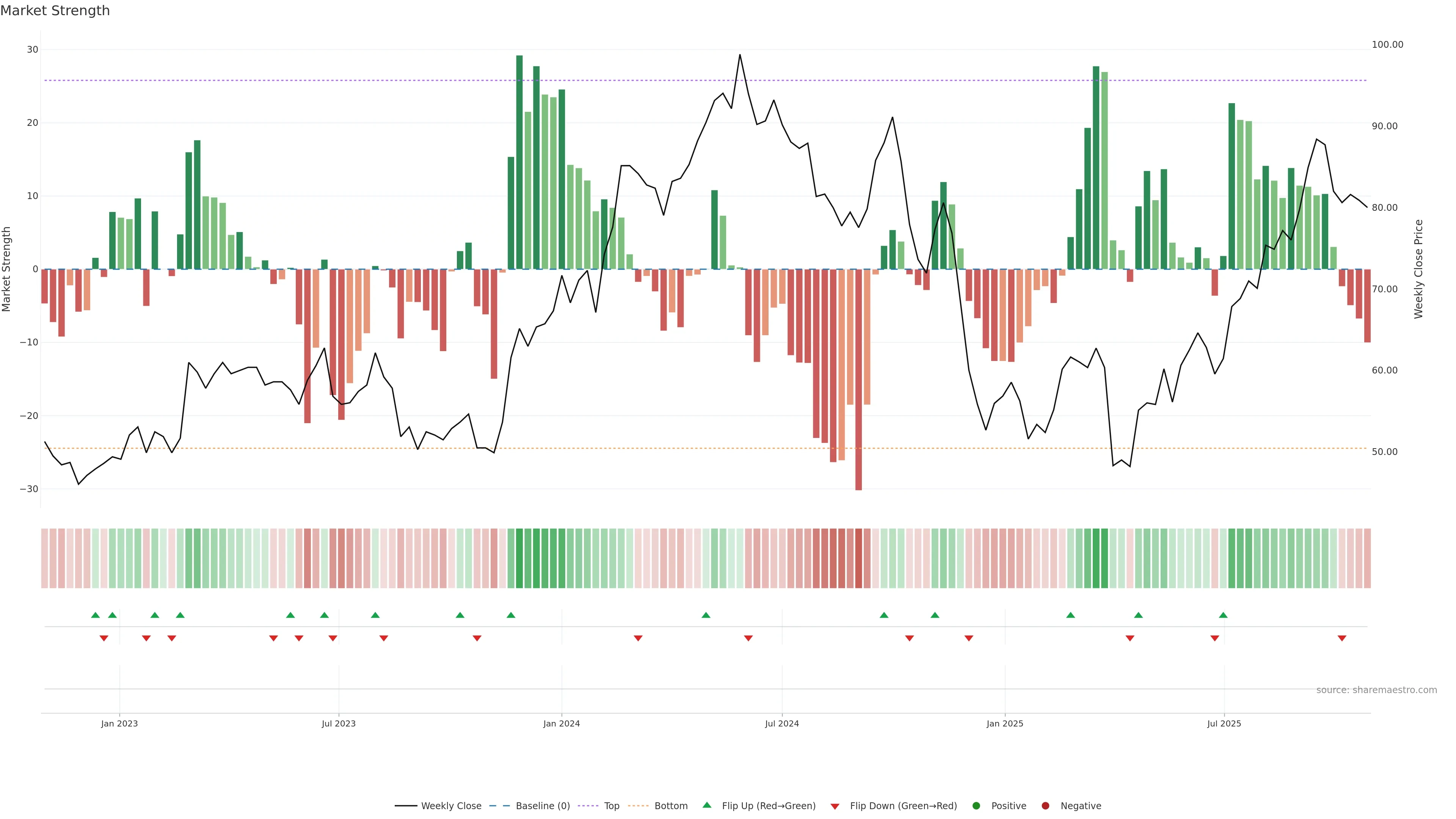Click the green Positive legend dot
Viewport: 1456px width, 819px height.
976,806
